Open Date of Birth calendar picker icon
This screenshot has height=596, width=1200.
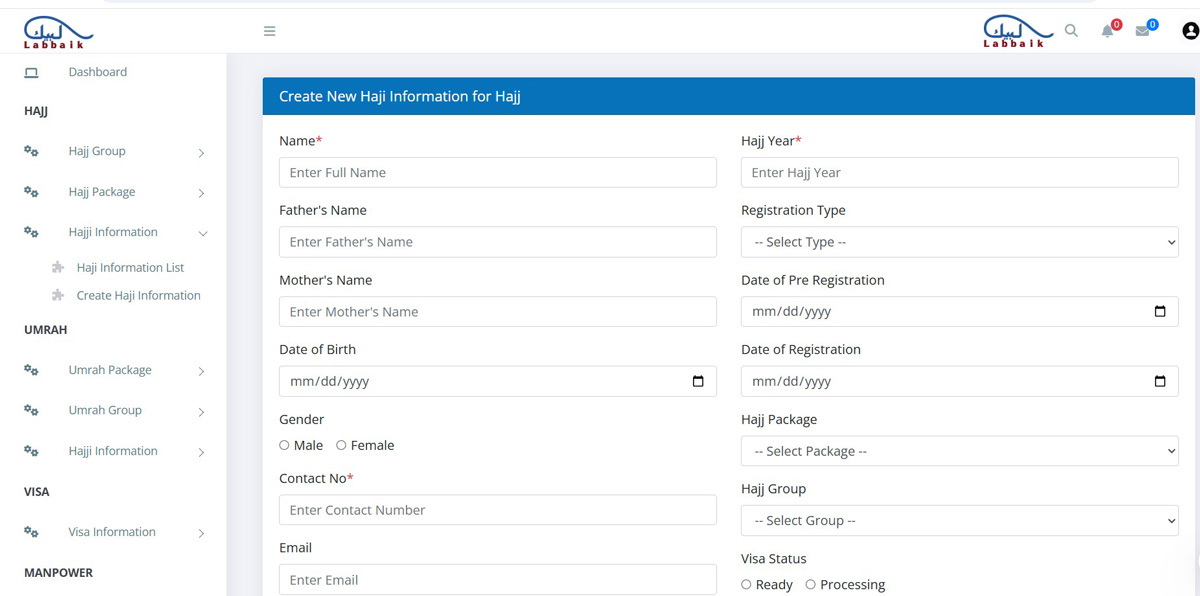coord(698,381)
